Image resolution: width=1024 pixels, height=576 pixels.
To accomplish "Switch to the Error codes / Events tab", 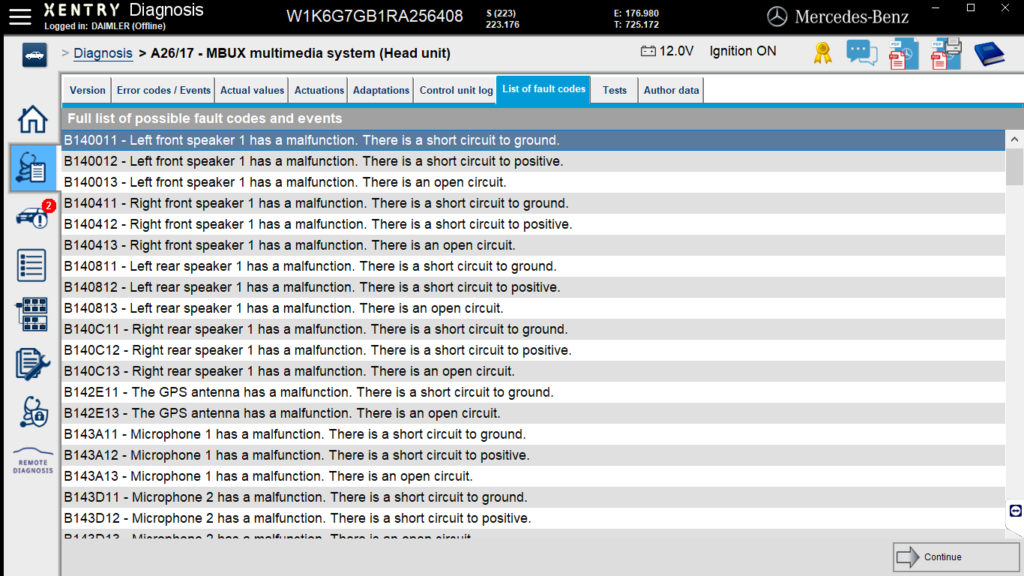I will [x=163, y=90].
